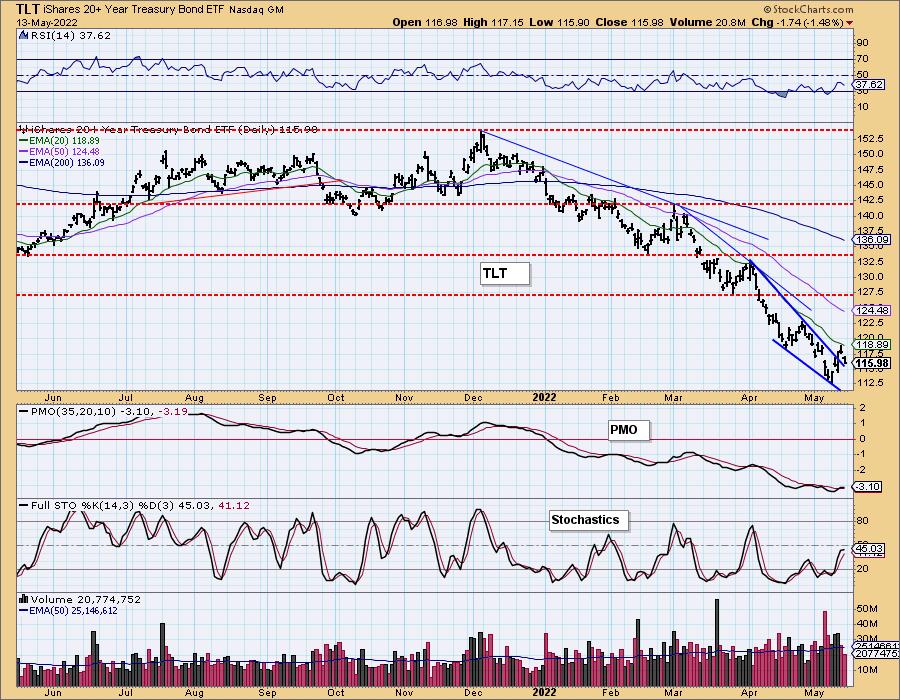Image resolution: width=900 pixels, height=700 pixels.
Task: Click the 90 level on RSI axis
Action: point(863,43)
